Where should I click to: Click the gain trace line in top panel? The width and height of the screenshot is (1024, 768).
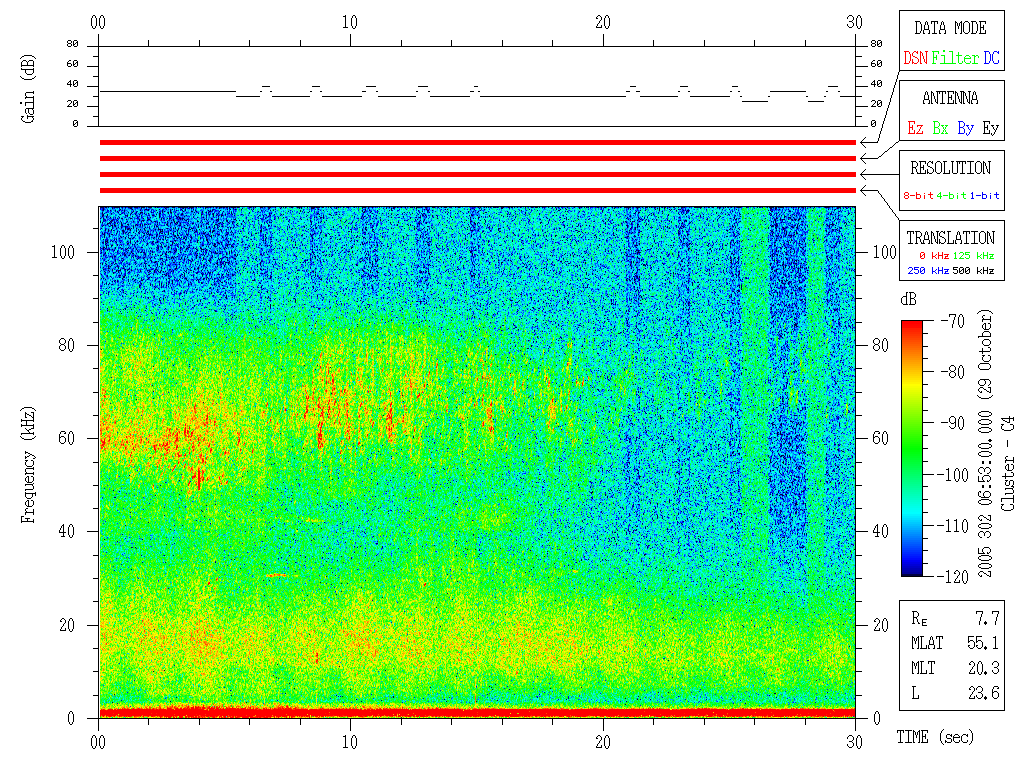[477, 93]
